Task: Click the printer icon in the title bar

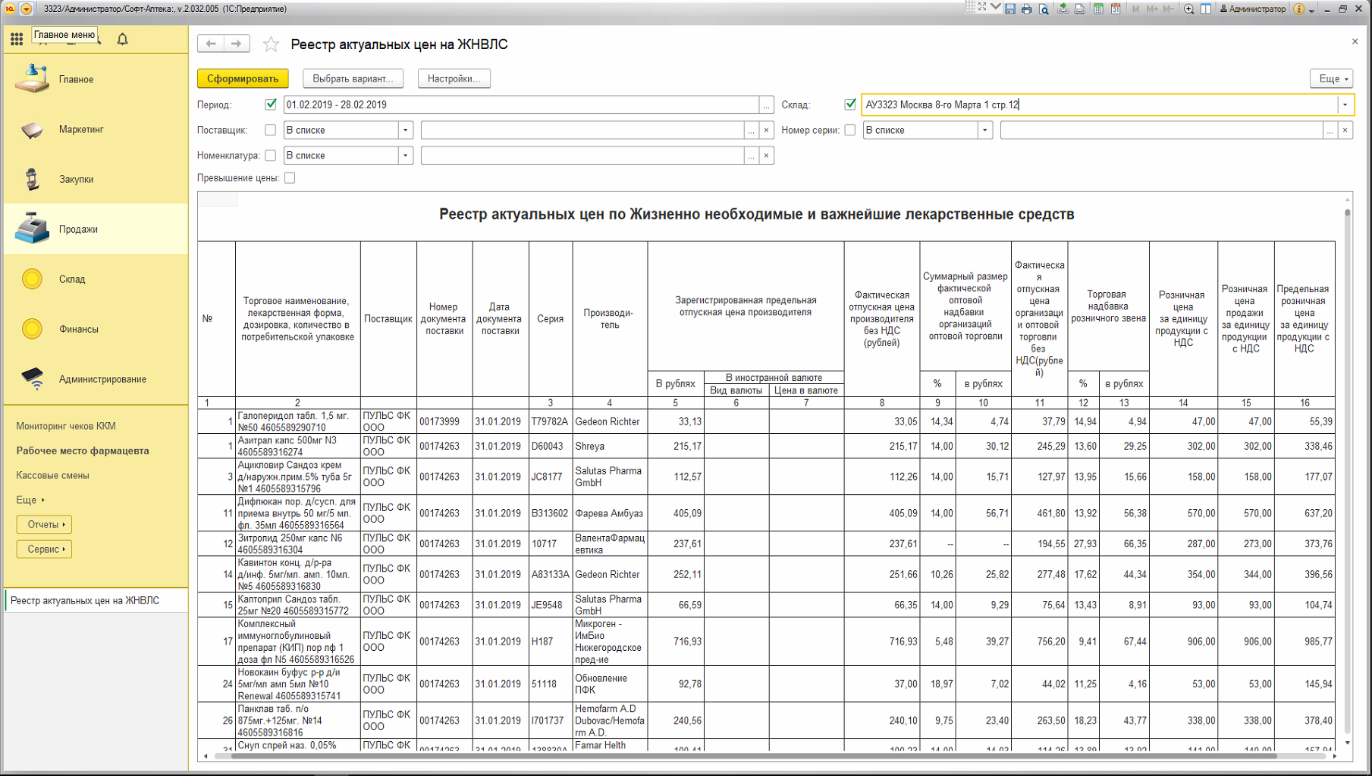Action: click(1027, 9)
